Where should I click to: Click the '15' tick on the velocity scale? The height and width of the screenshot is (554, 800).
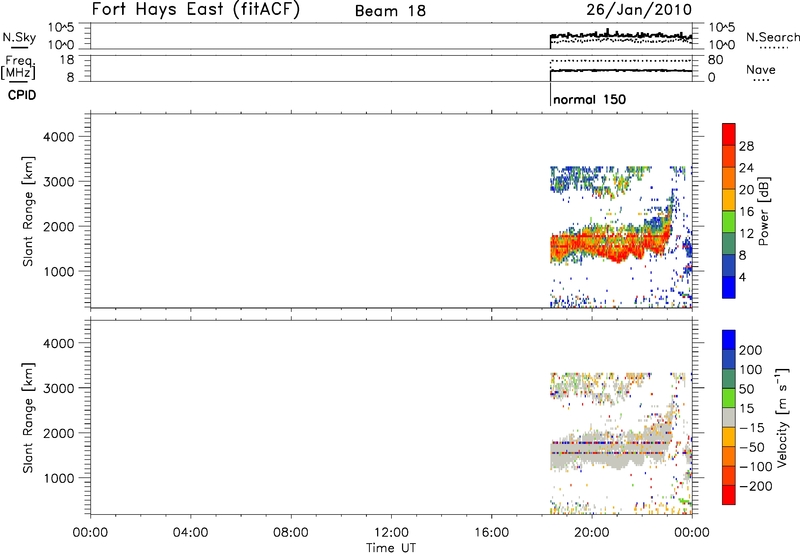pos(746,409)
